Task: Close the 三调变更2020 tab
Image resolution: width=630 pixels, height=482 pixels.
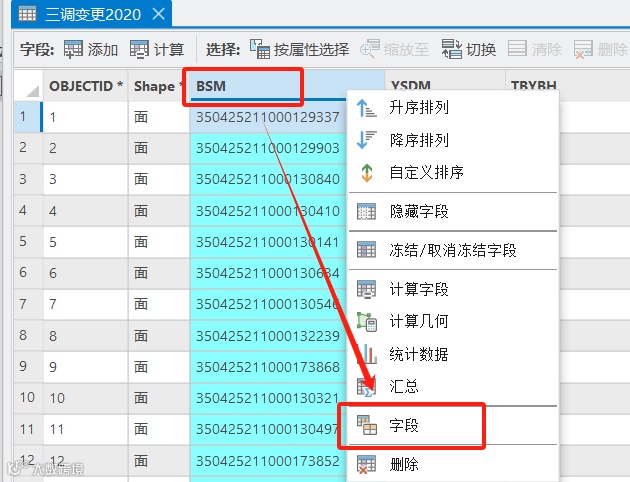Action: click(159, 14)
